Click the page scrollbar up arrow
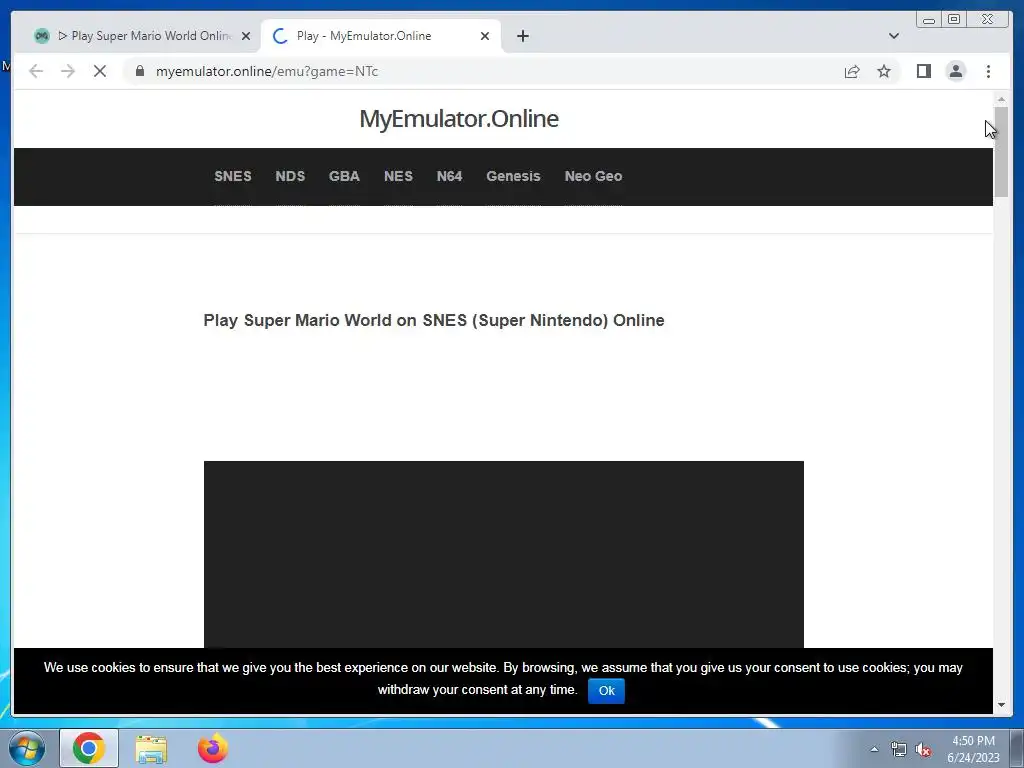 click(1001, 99)
